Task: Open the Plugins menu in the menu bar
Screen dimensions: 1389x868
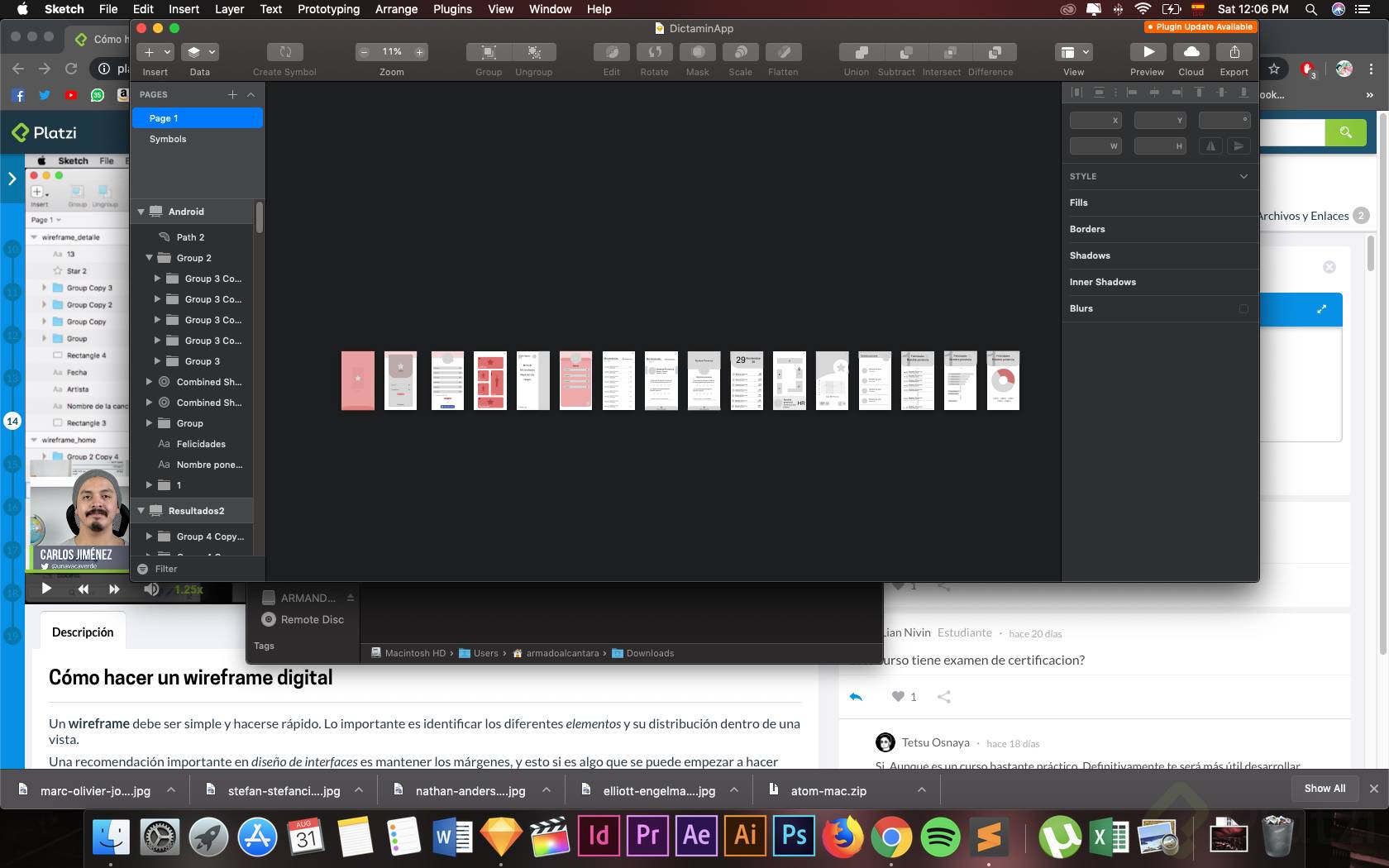Action: [452, 9]
